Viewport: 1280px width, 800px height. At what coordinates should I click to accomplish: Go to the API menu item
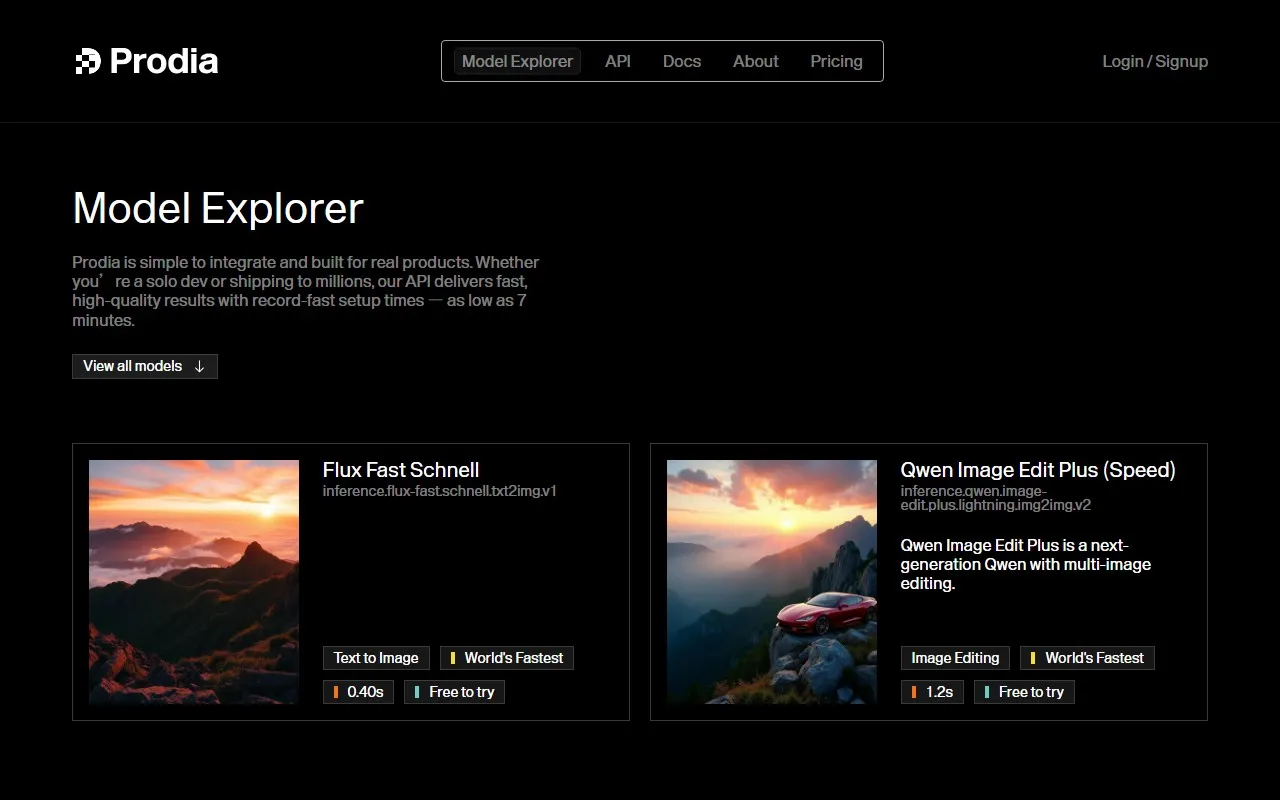click(618, 61)
